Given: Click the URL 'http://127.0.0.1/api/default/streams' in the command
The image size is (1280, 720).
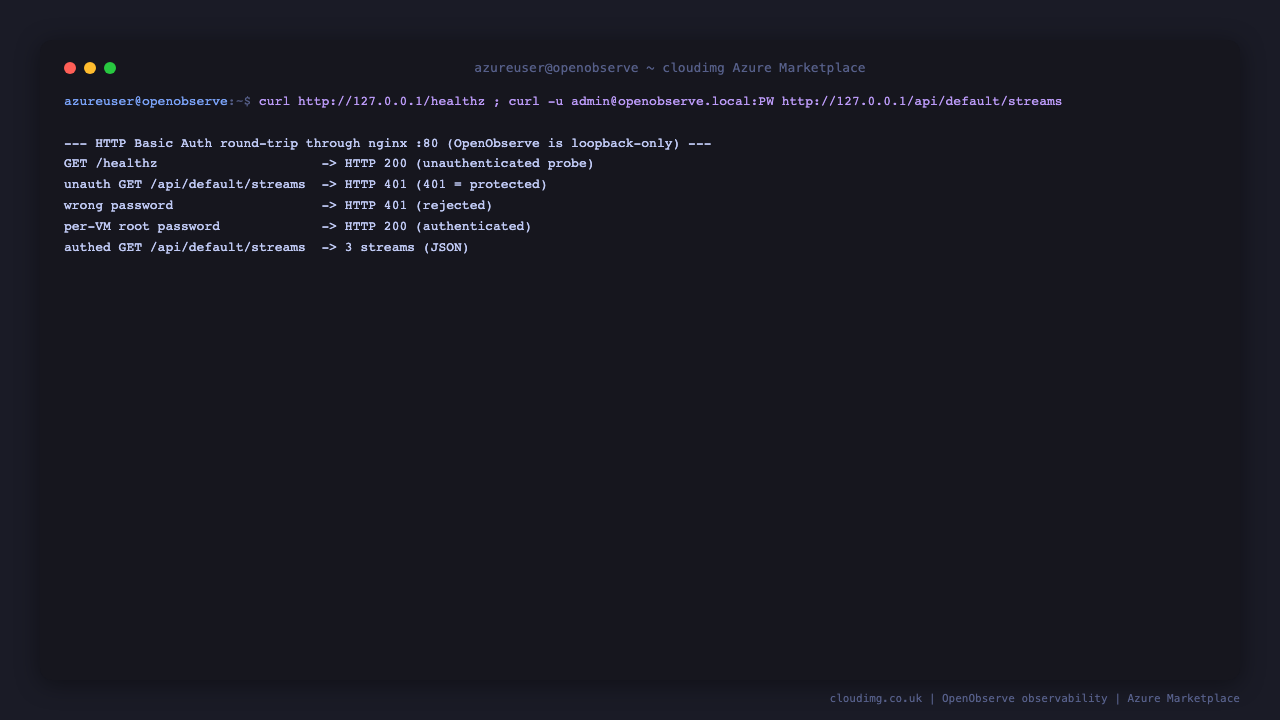Looking at the screenshot, I should (922, 101).
